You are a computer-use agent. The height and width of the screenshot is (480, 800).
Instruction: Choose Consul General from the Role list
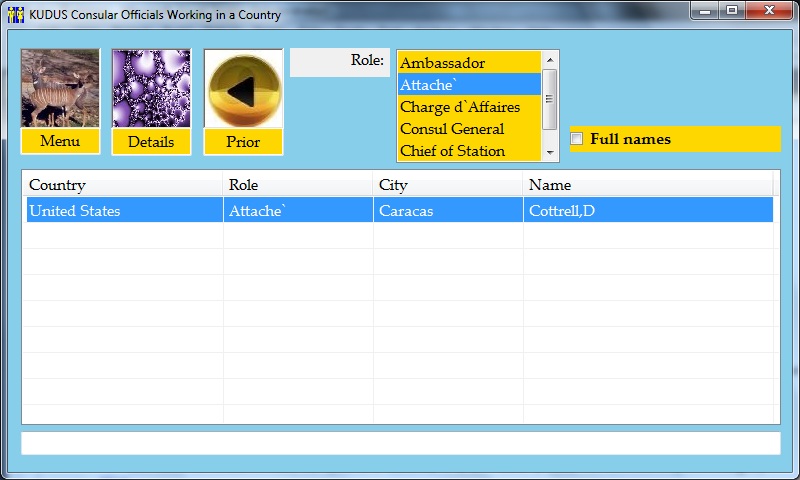(468, 129)
